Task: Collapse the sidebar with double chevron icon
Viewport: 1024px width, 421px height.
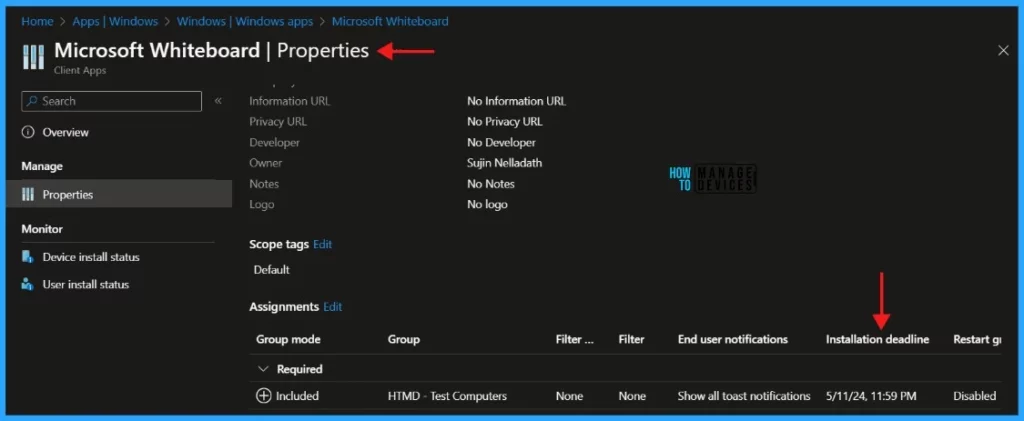Action: 218,101
